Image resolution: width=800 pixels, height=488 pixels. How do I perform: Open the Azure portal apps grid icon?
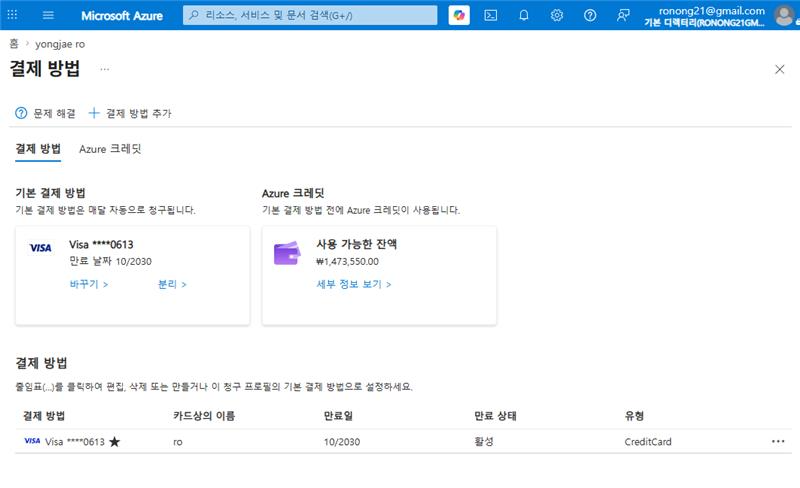(x=12, y=15)
